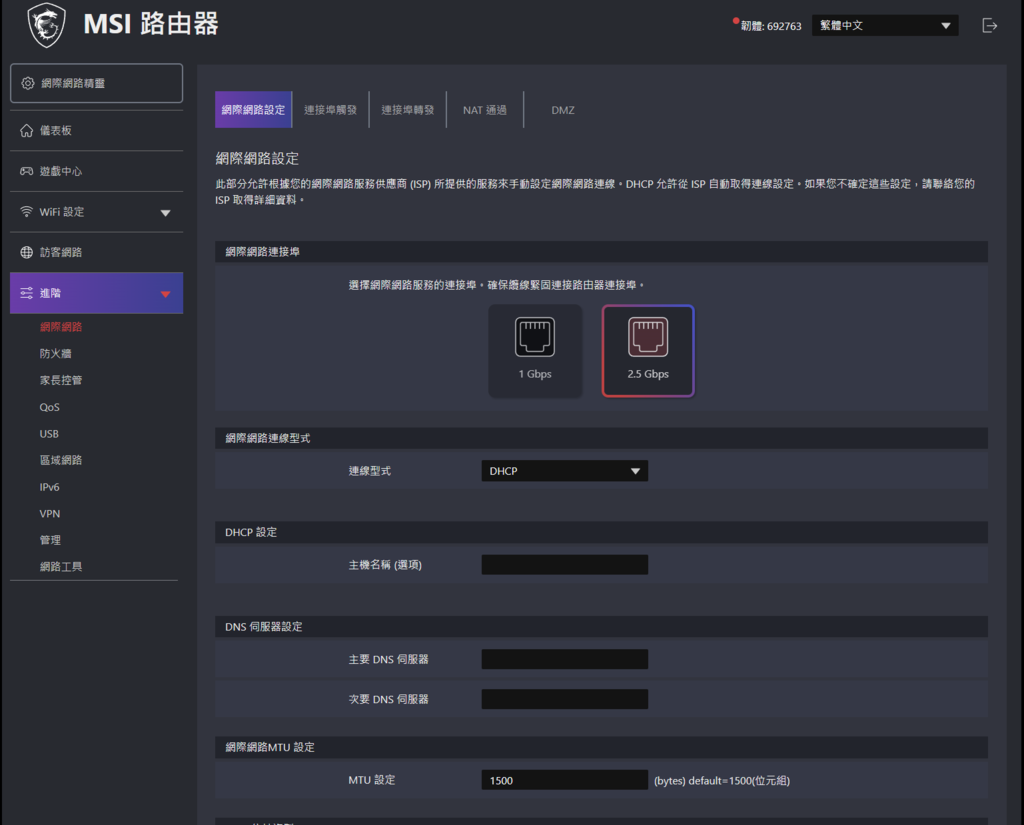Switch to the 網際網路設定 tab

coord(253,110)
